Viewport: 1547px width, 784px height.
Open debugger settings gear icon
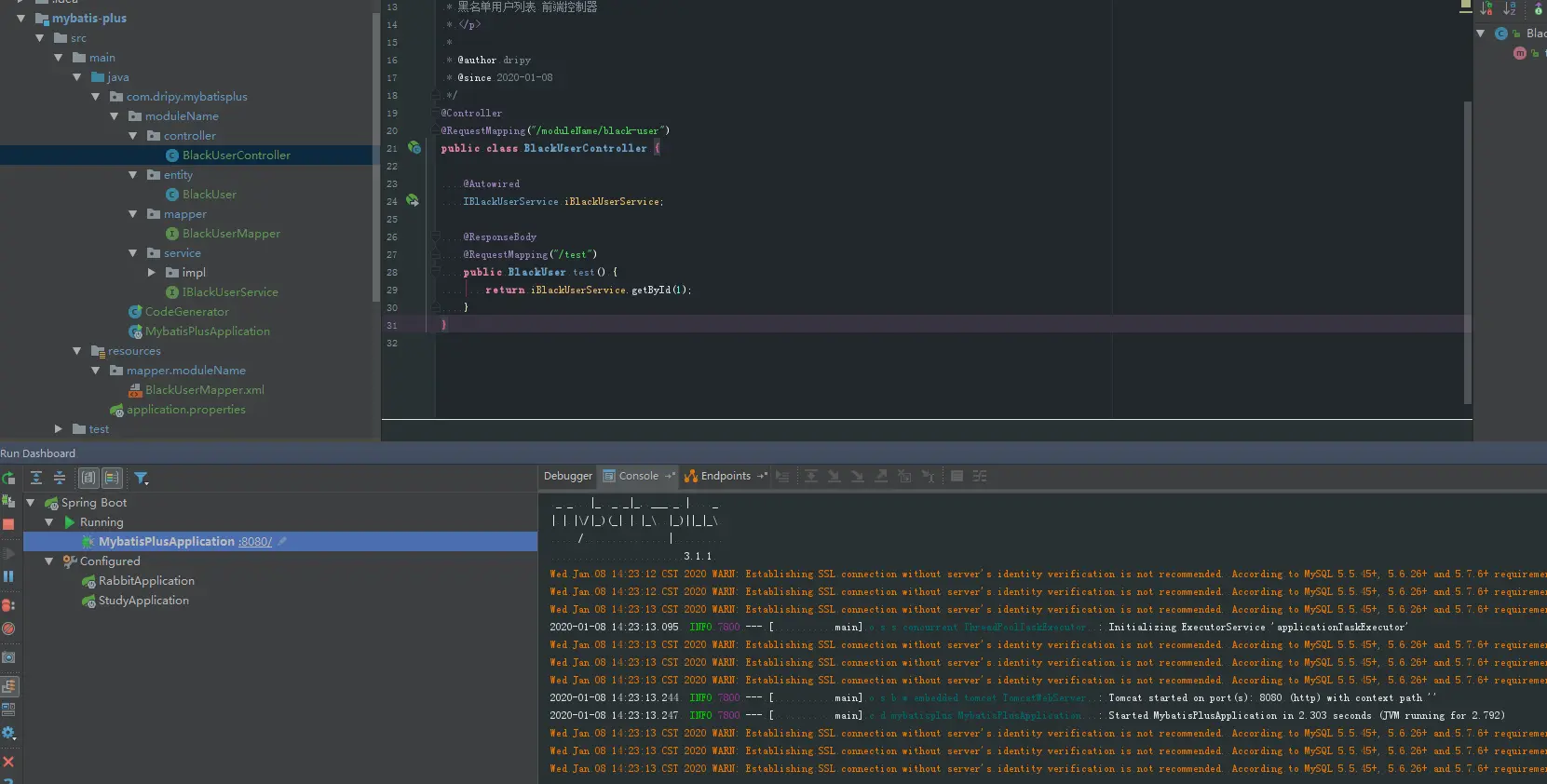point(8,733)
